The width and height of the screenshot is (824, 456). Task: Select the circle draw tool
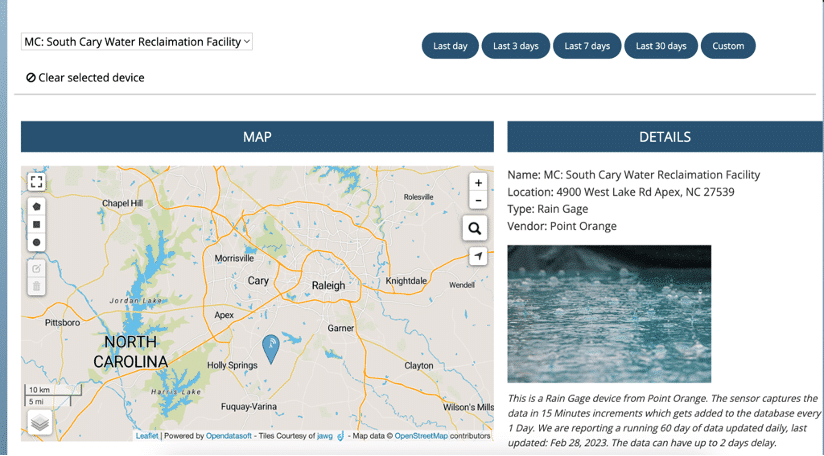point(37,243)
